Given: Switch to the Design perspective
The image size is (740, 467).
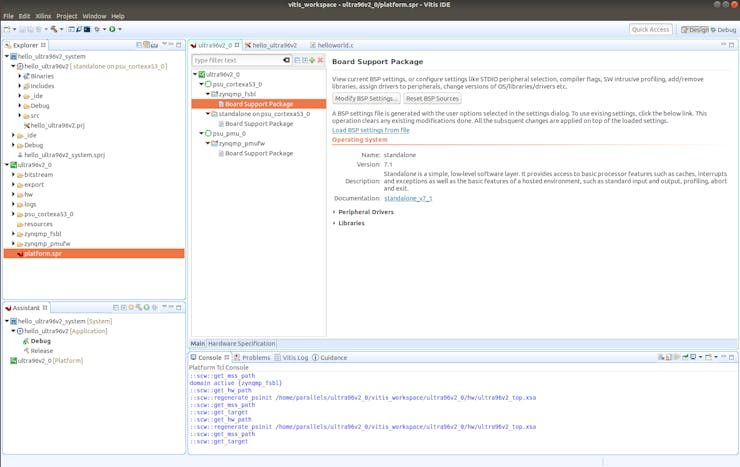Looking at the screenshot, I should click(694, 30).
